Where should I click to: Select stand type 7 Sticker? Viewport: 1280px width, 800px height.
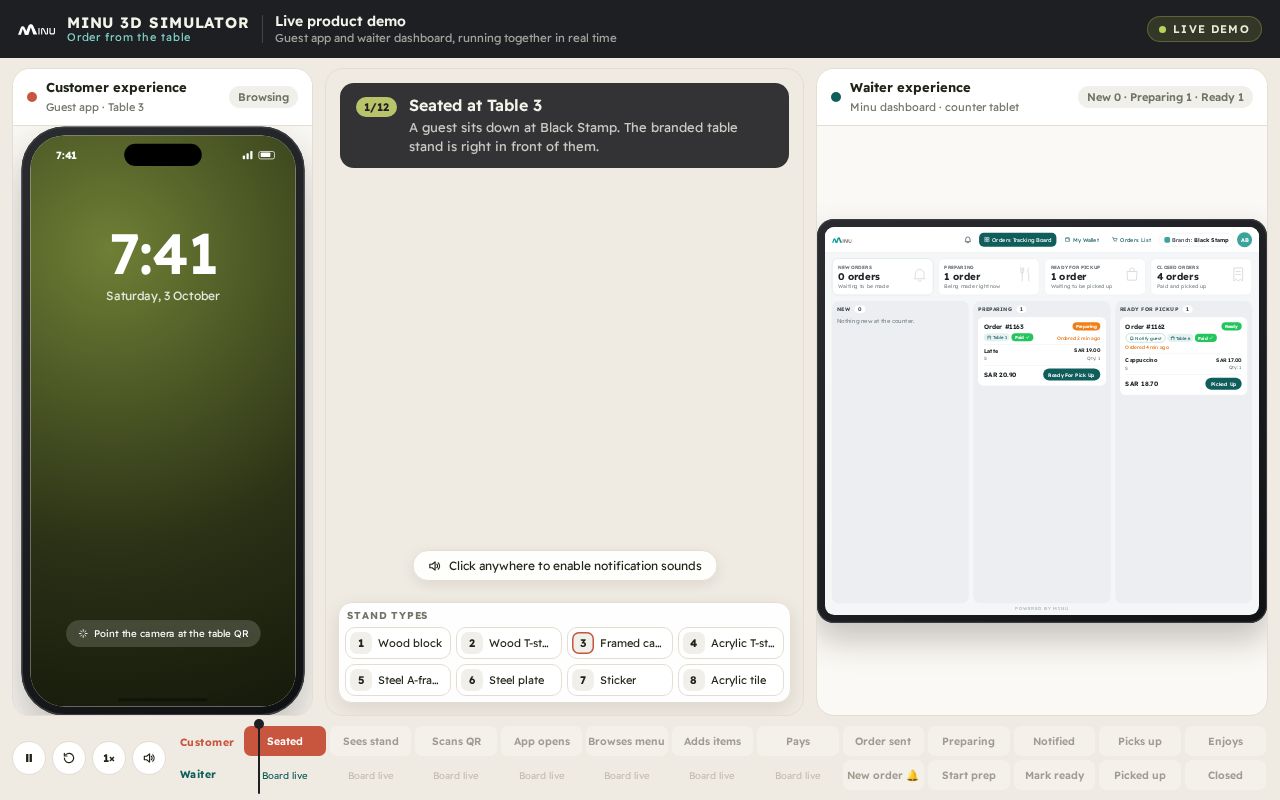coord(620,680)
